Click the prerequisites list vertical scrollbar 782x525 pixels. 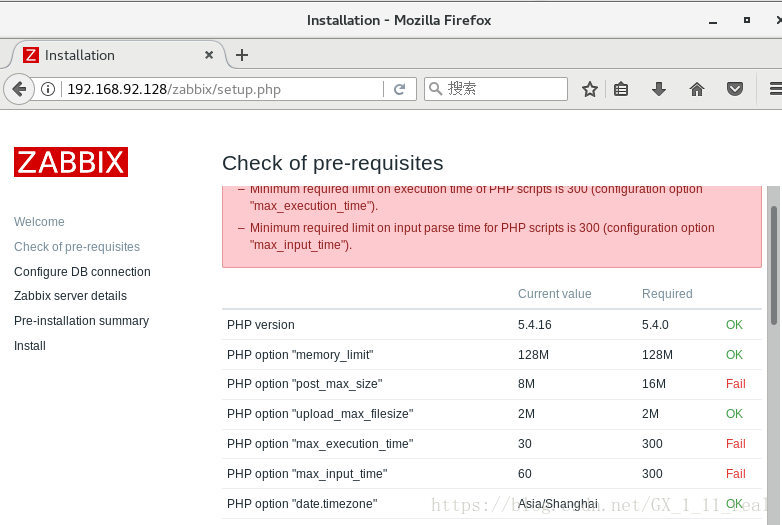[774, 266]
